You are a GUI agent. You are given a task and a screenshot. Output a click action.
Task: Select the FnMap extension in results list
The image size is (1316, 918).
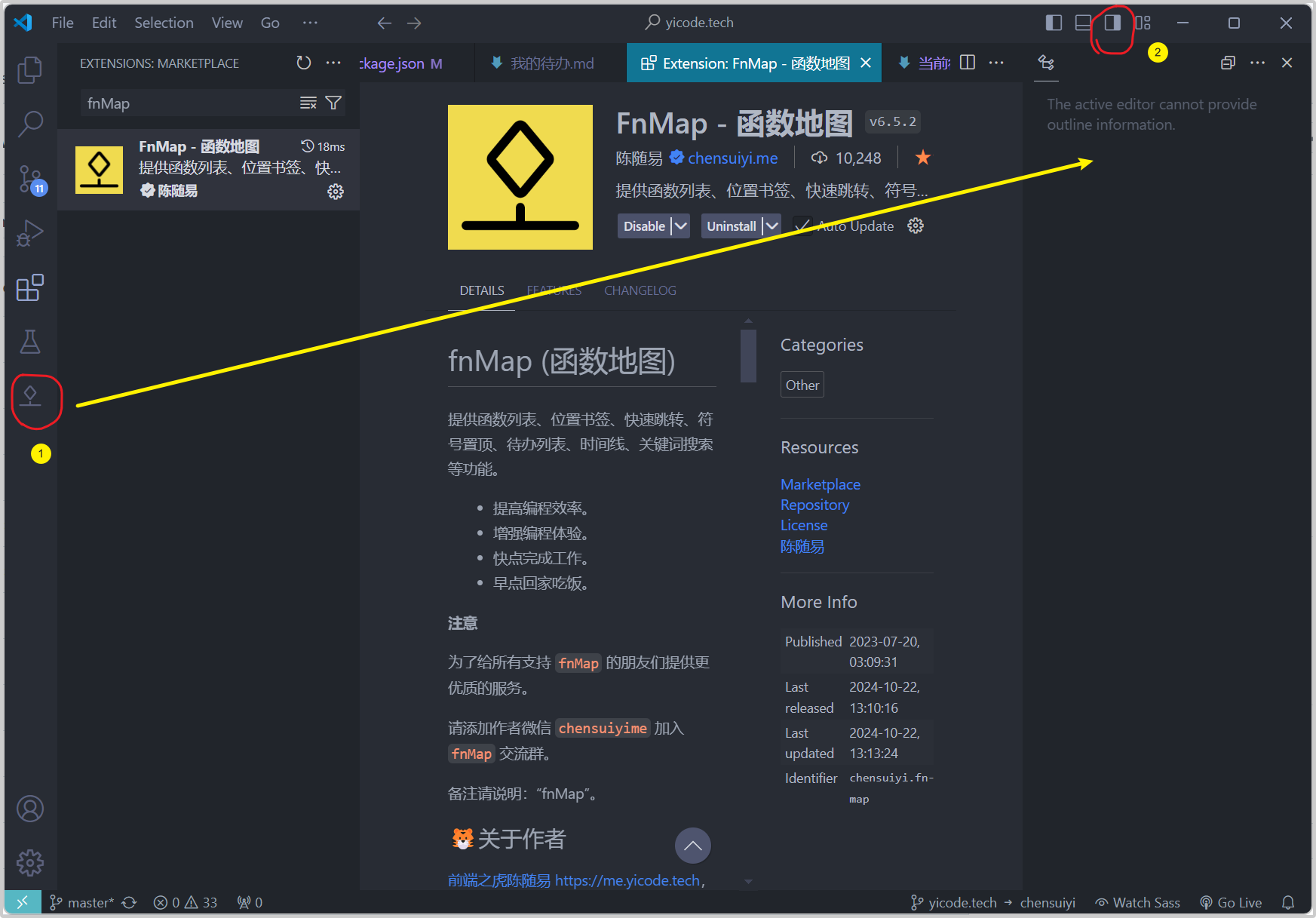pyautogui.click(x=209, y=170)
